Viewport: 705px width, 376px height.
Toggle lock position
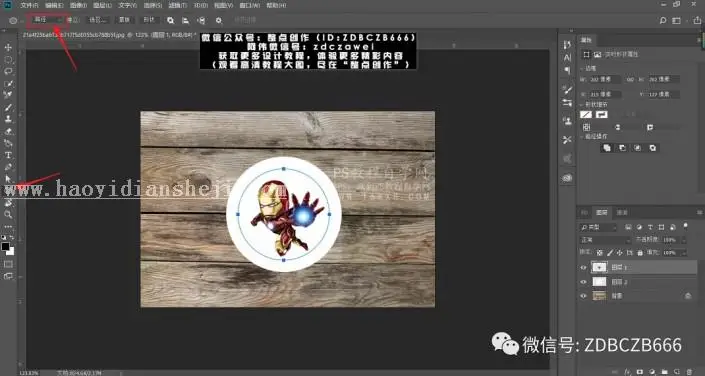620,253
